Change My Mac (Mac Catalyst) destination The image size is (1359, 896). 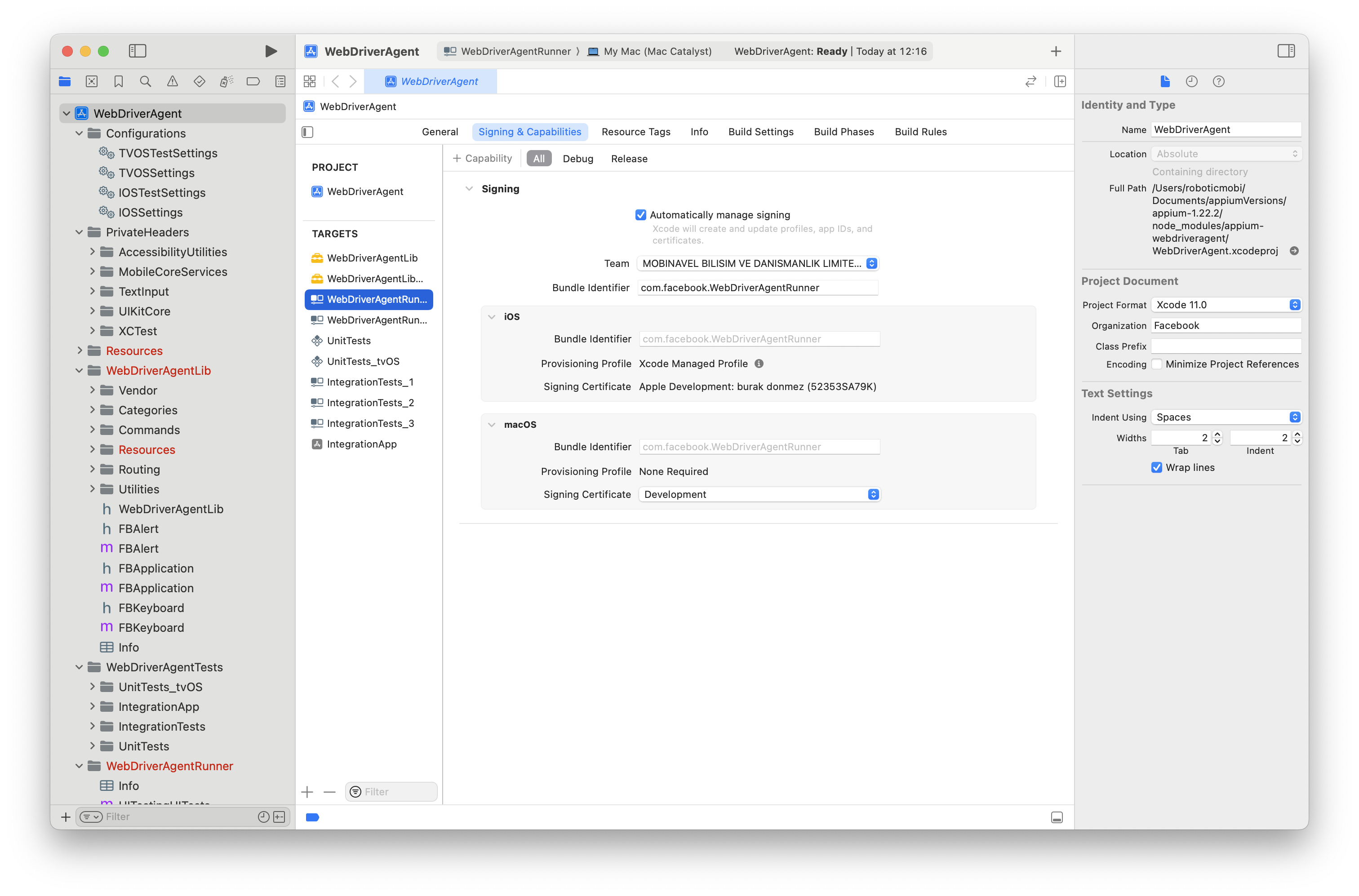pyautogui.click(x=650, y=51)
